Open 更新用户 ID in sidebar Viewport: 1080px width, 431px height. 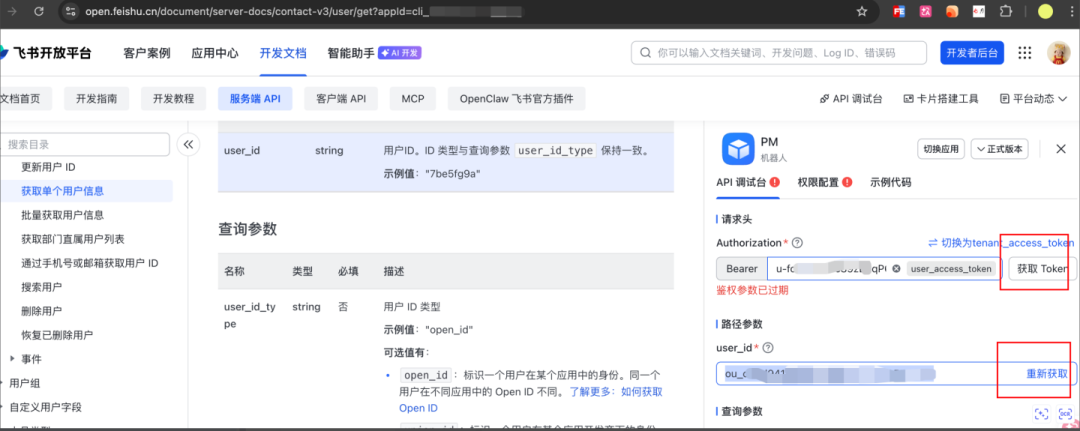click(x=48, y=167)
